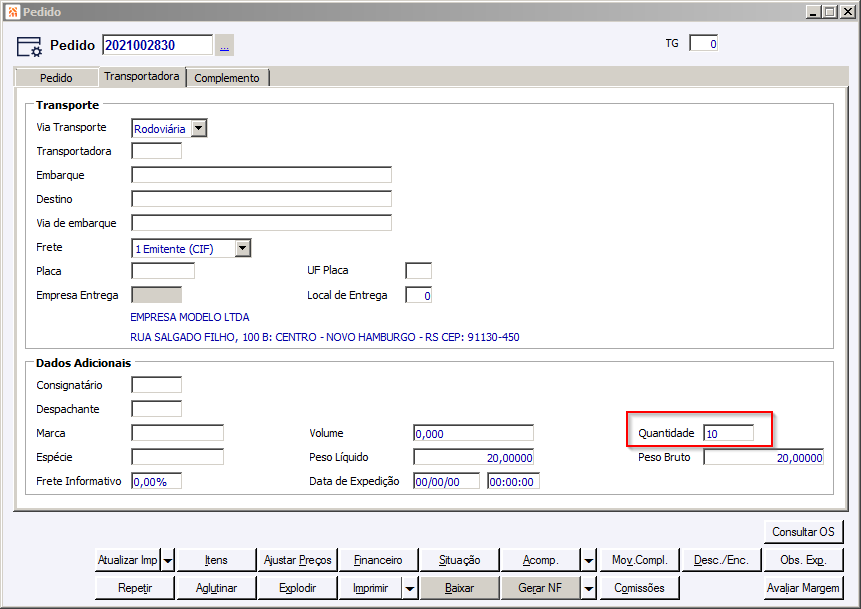Click the UF Placa field
Image resolution: width=861 pixels, height=609 pixels.
point(418,270)
